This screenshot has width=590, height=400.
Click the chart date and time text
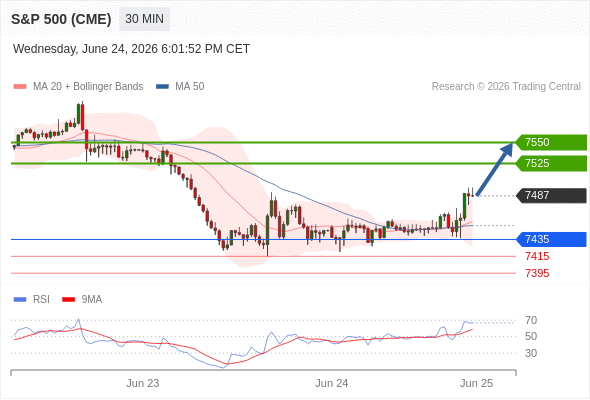131,49
